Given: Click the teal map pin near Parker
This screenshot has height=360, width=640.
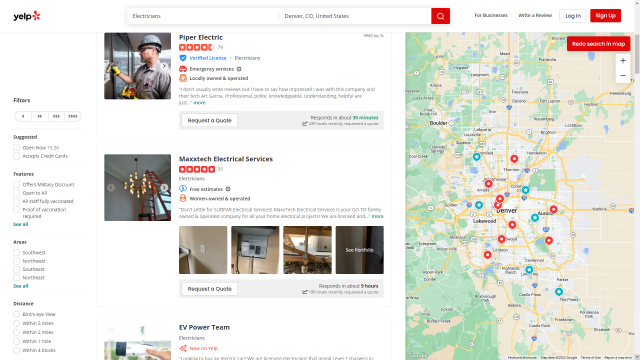Looking at the screenshot, I should click(559, 291).
